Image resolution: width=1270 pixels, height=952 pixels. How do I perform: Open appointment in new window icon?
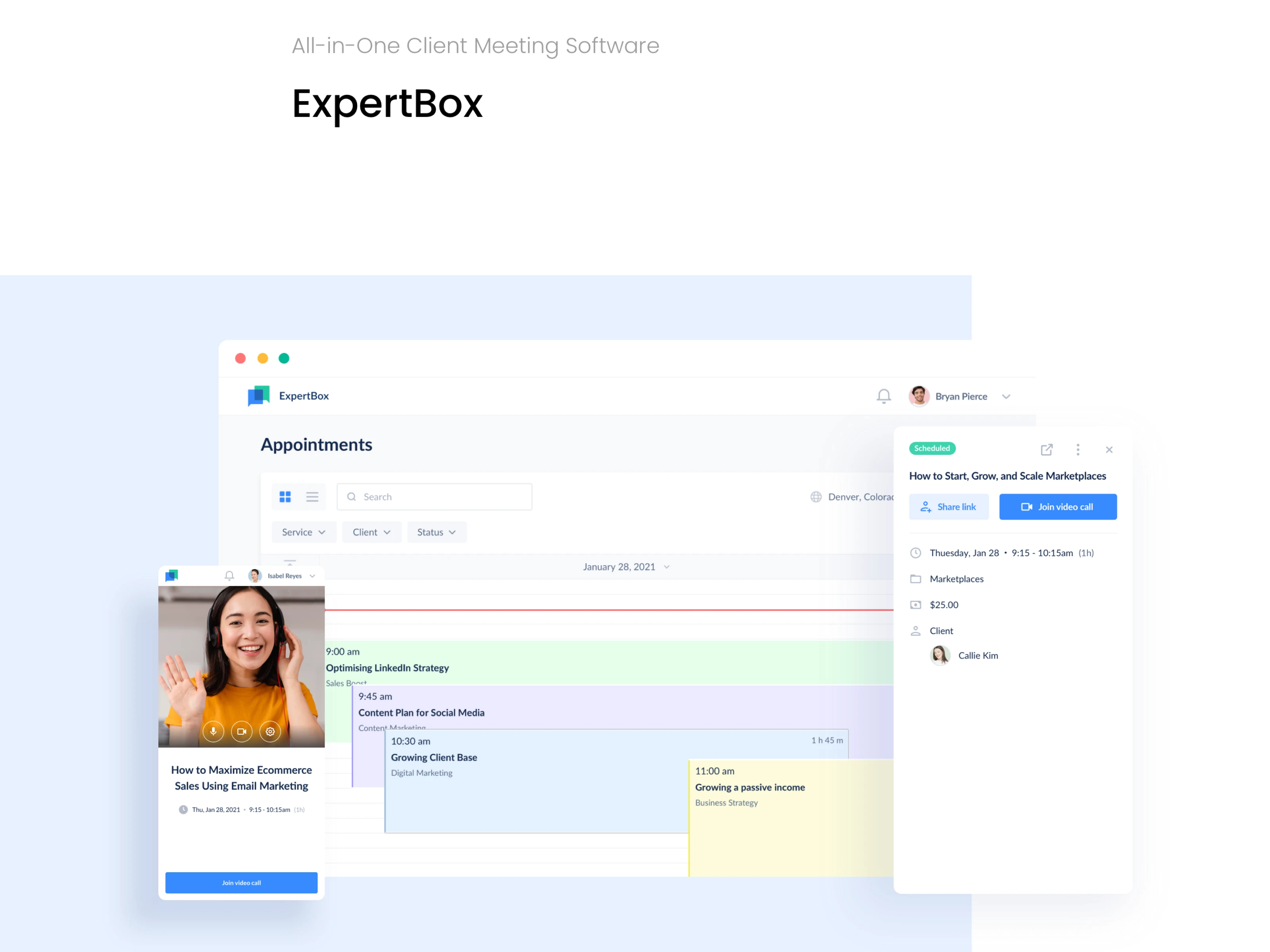point(1046,449)
